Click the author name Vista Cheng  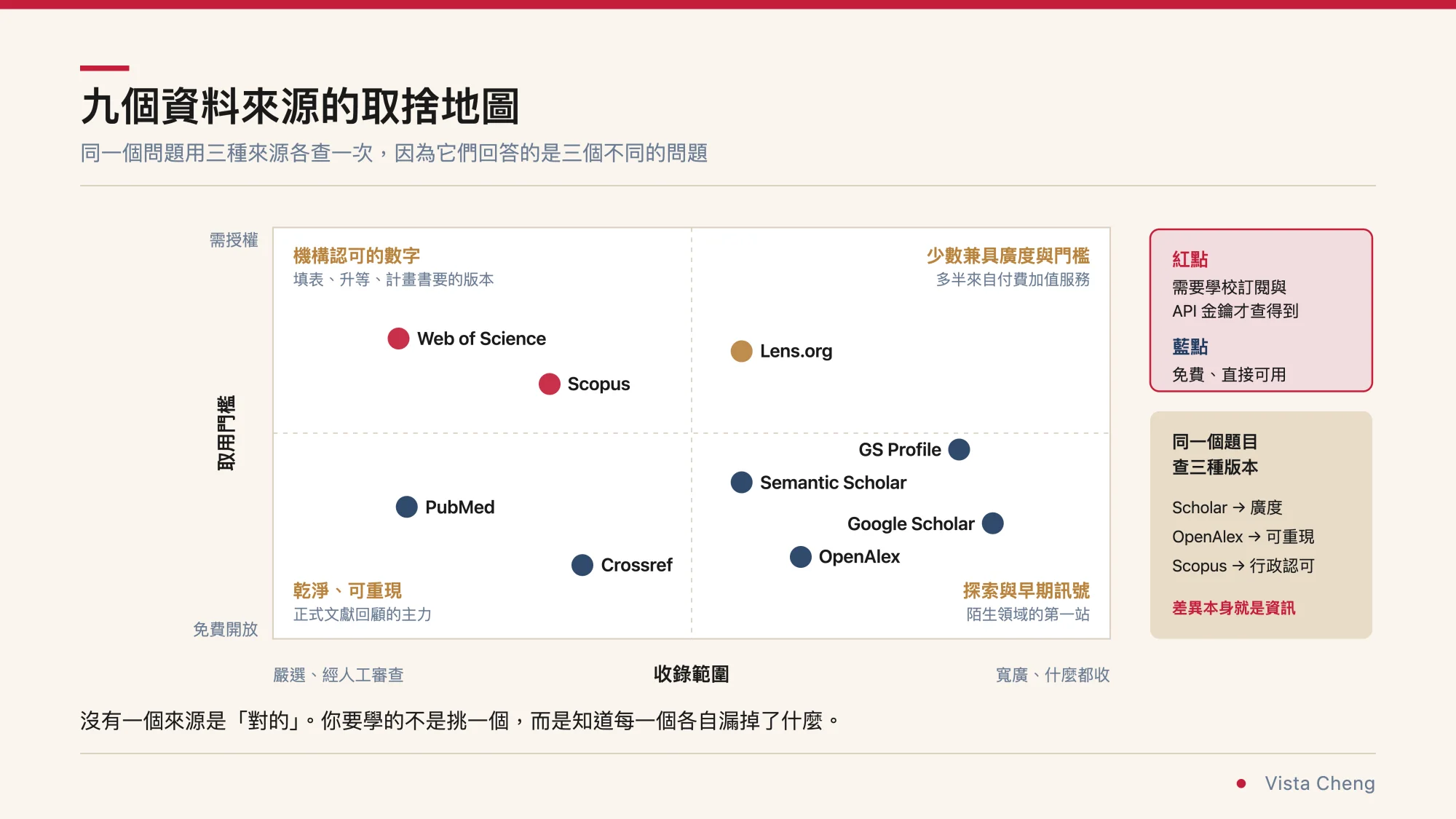point(1320,783)
